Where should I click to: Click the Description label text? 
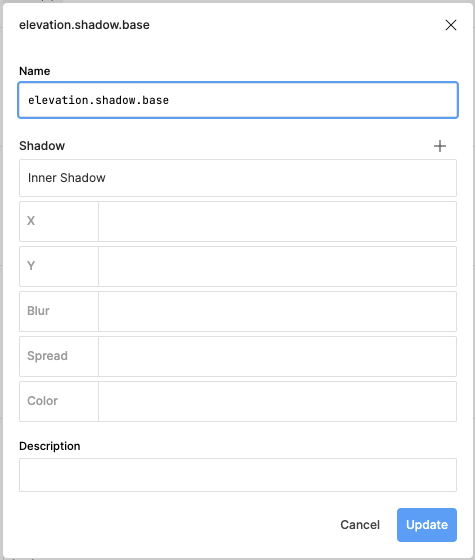(x=50, y=446)
